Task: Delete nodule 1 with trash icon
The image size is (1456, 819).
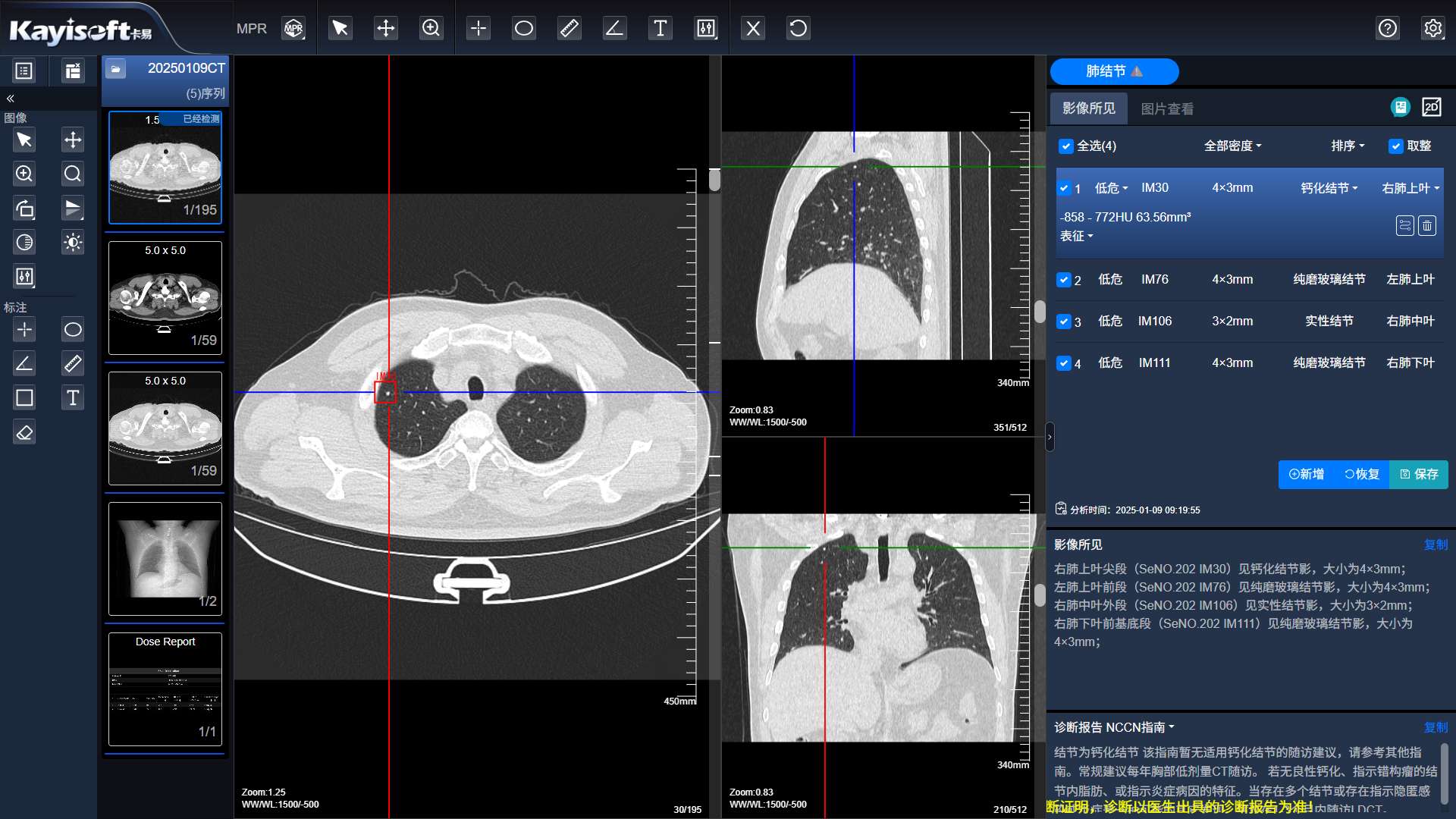Action: [1427, 226]
